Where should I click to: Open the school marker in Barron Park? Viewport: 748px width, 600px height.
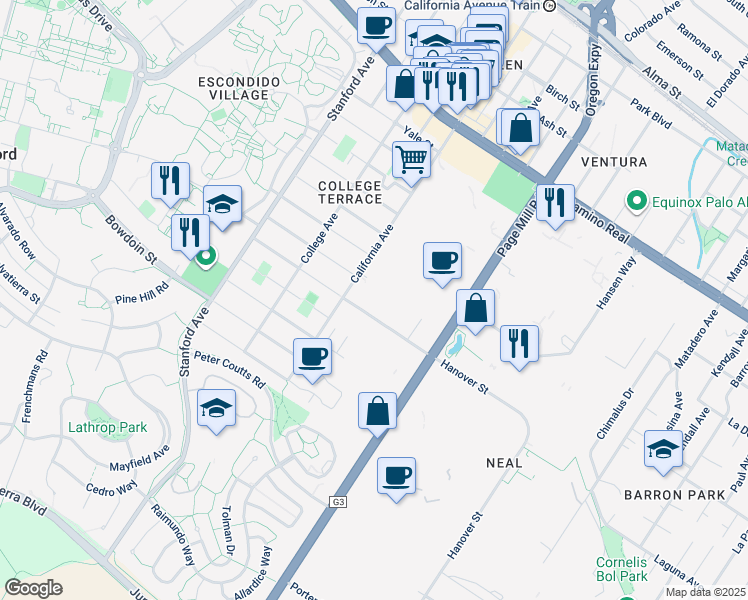click(663, 450)
